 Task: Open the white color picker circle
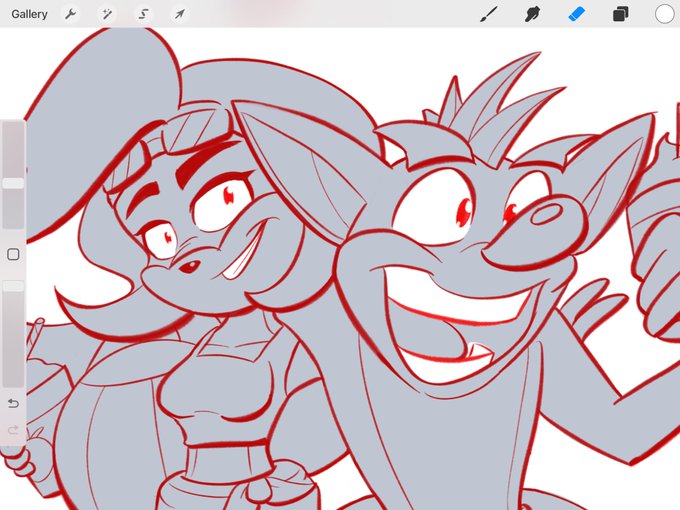(664, 14)
